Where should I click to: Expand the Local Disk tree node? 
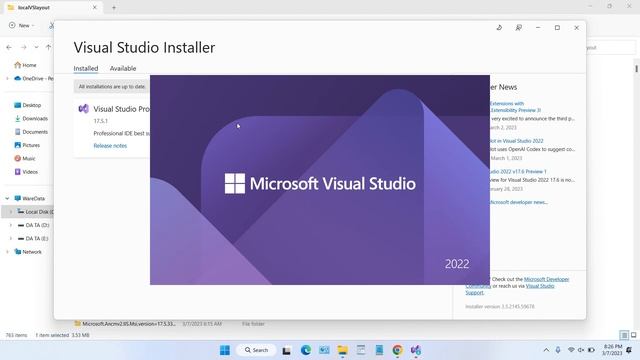(11, 212)
